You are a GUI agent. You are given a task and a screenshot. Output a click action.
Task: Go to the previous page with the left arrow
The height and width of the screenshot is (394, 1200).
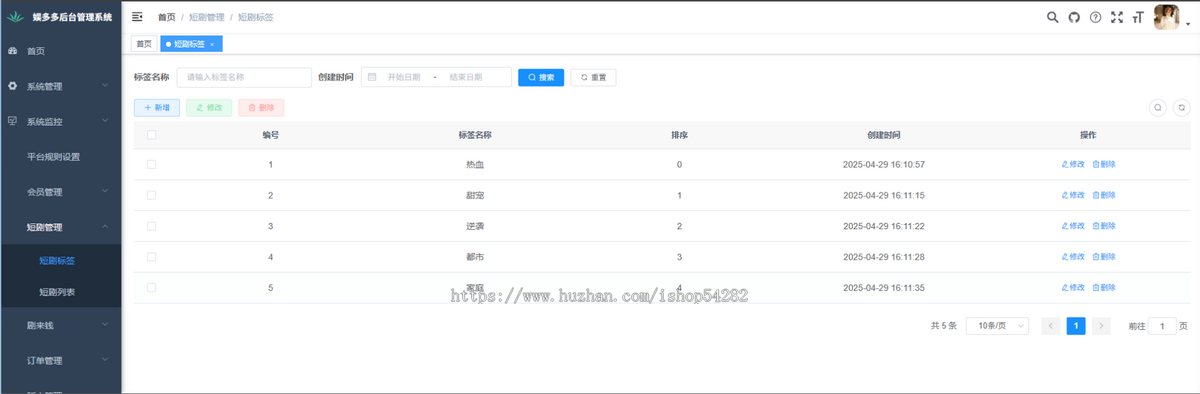tap(1051, 325)
